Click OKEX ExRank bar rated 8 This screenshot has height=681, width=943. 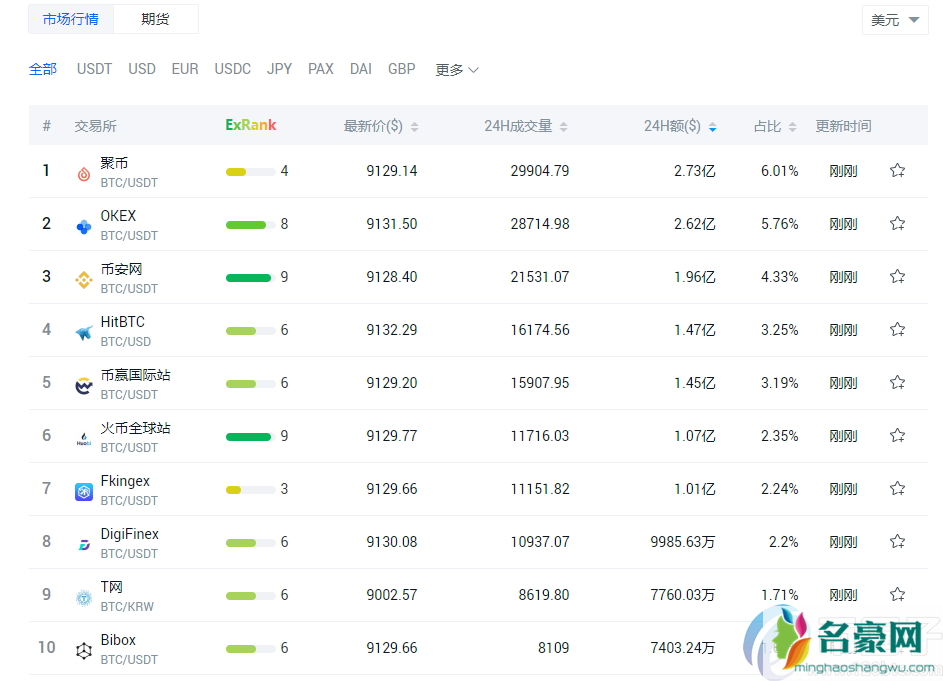point(250,225)
